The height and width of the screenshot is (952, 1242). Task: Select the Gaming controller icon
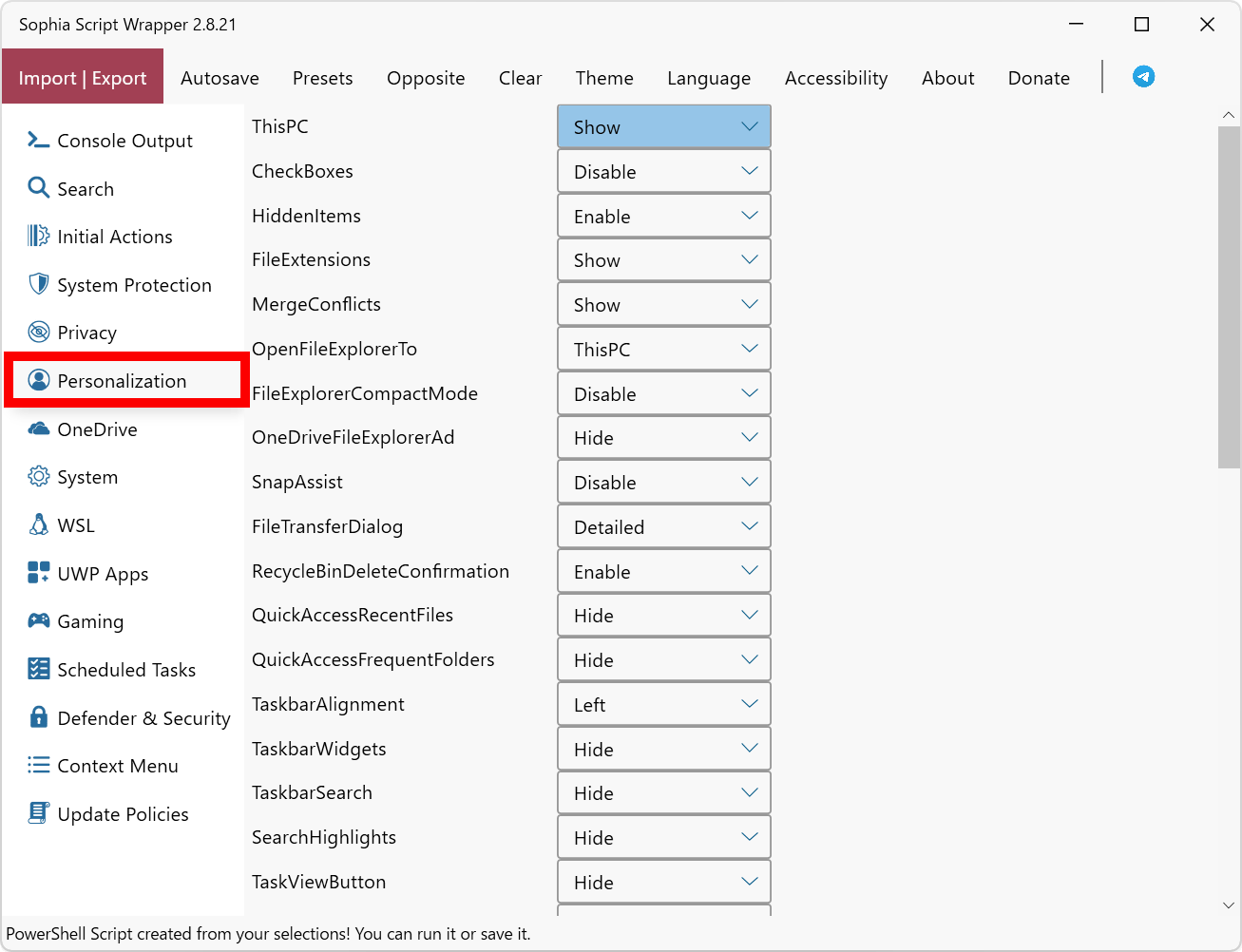click(x=38, y=620)
